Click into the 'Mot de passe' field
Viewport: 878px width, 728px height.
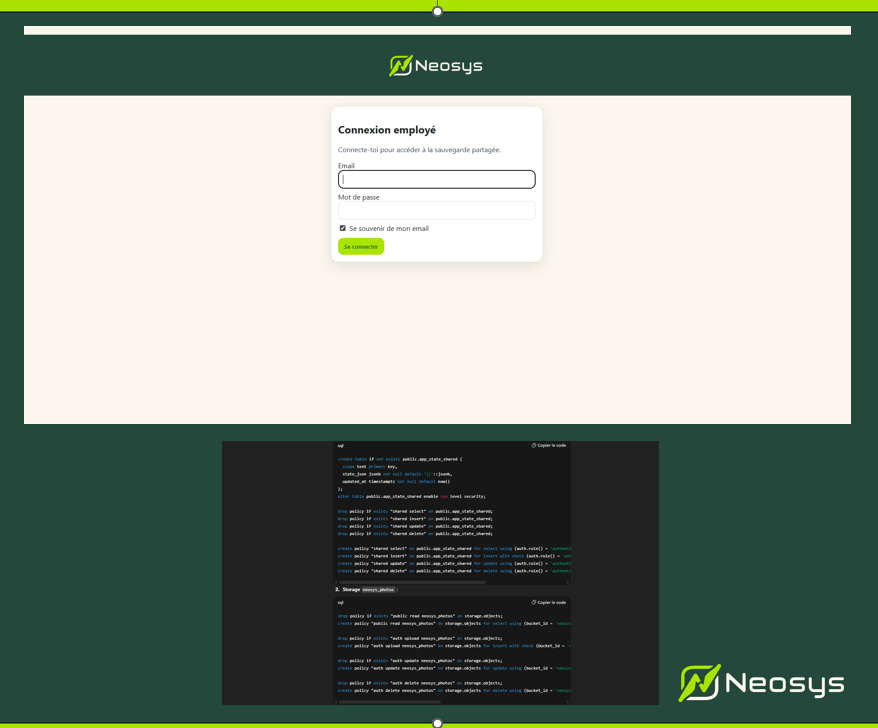coord(436,211)
